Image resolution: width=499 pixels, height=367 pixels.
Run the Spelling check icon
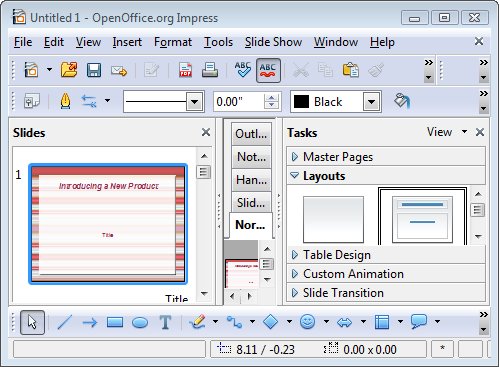click(x=243, y=70)
